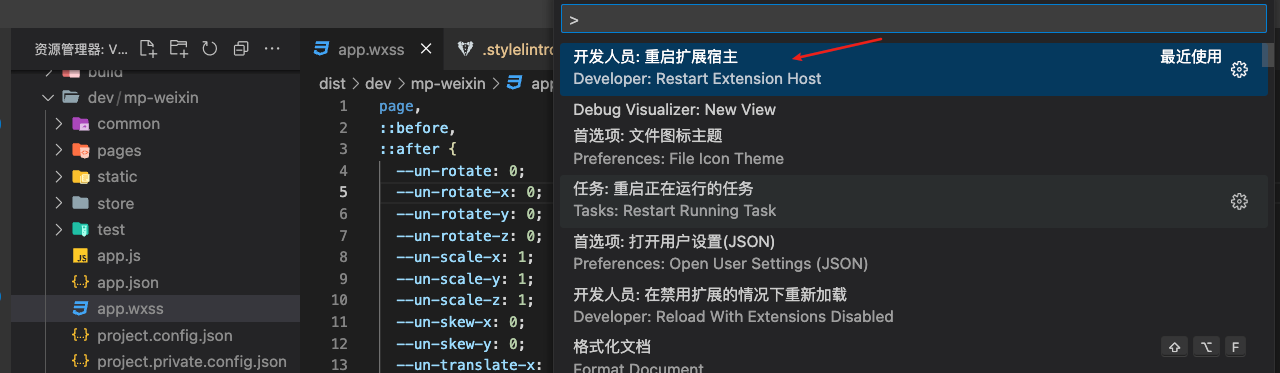
Task: Click the New Folder icon in explorer header
Action: click(179, 48)
